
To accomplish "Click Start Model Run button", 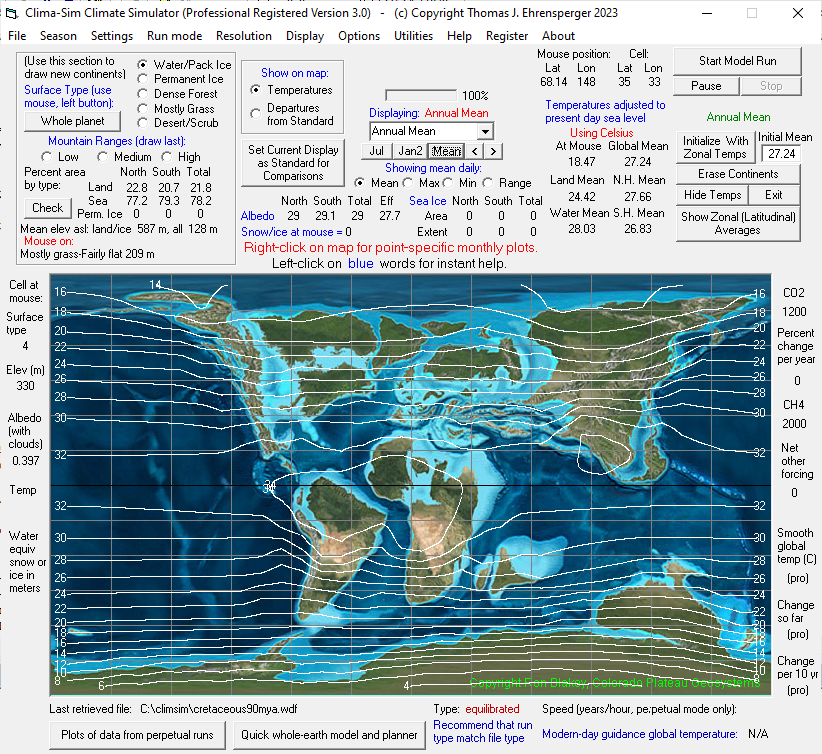I will click(737, 61).
